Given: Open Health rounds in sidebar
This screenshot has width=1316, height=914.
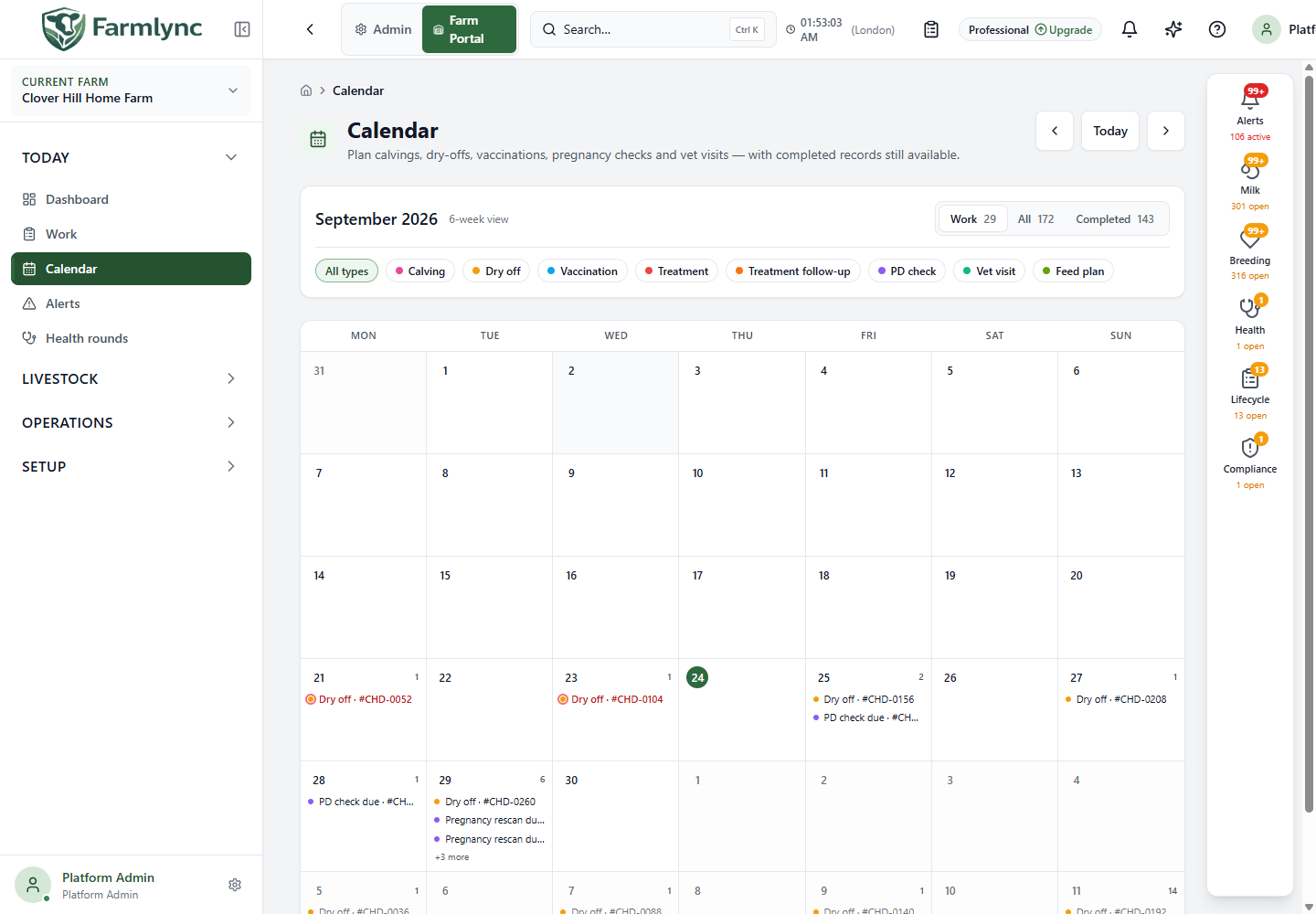Looking at the screenshot, I should [x=131, y=338].
